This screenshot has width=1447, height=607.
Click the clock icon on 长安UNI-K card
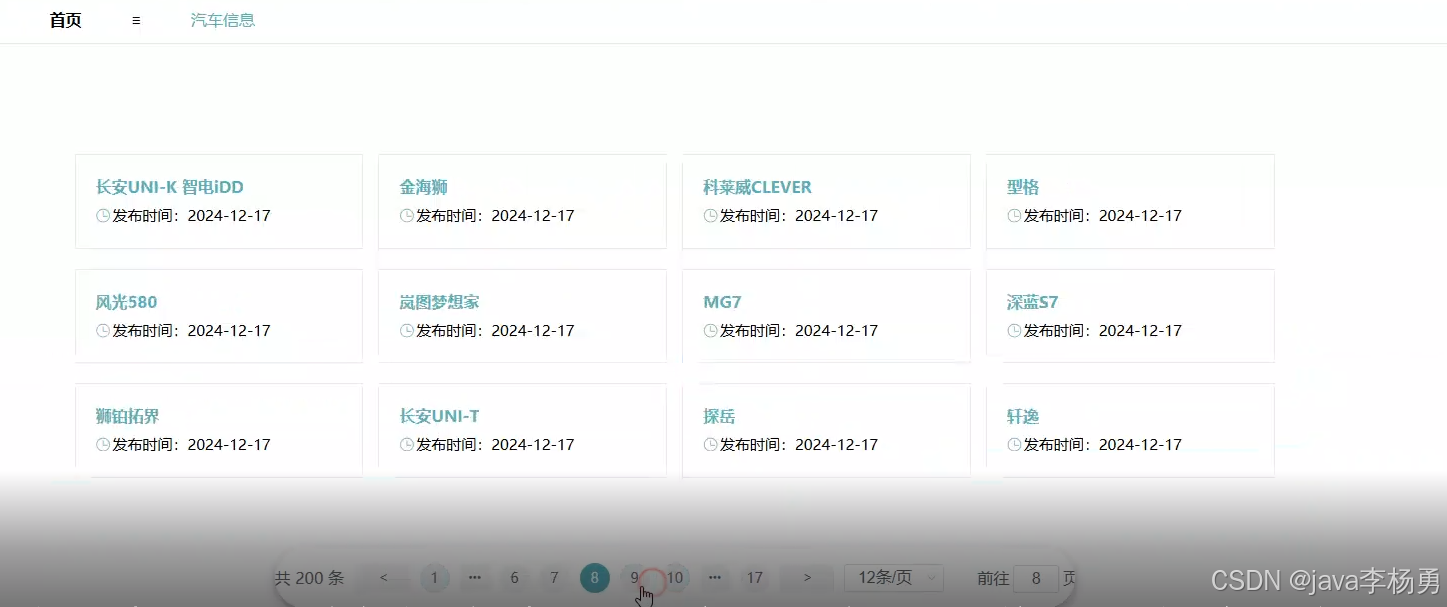103,215
